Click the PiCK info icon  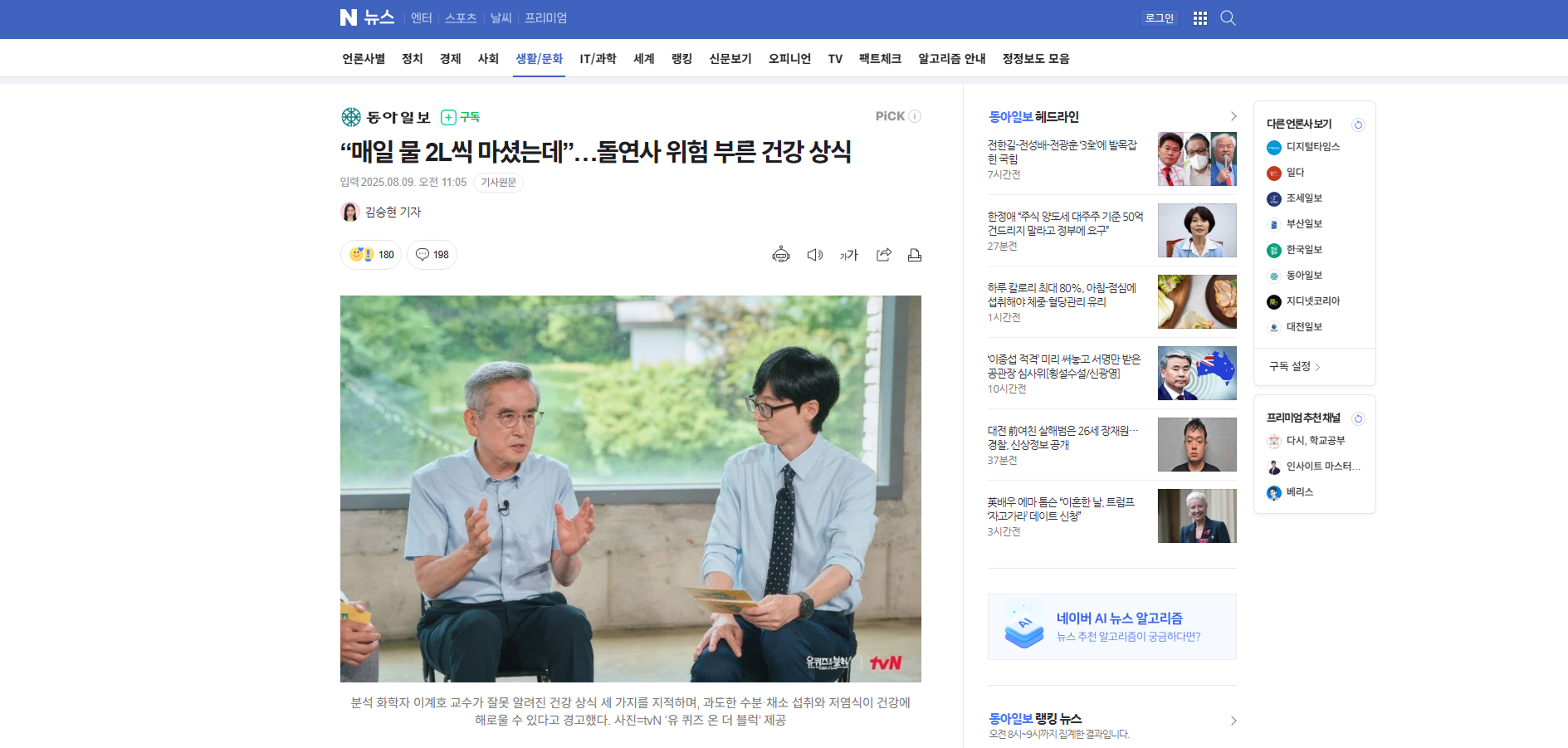[x=915, y=116]
